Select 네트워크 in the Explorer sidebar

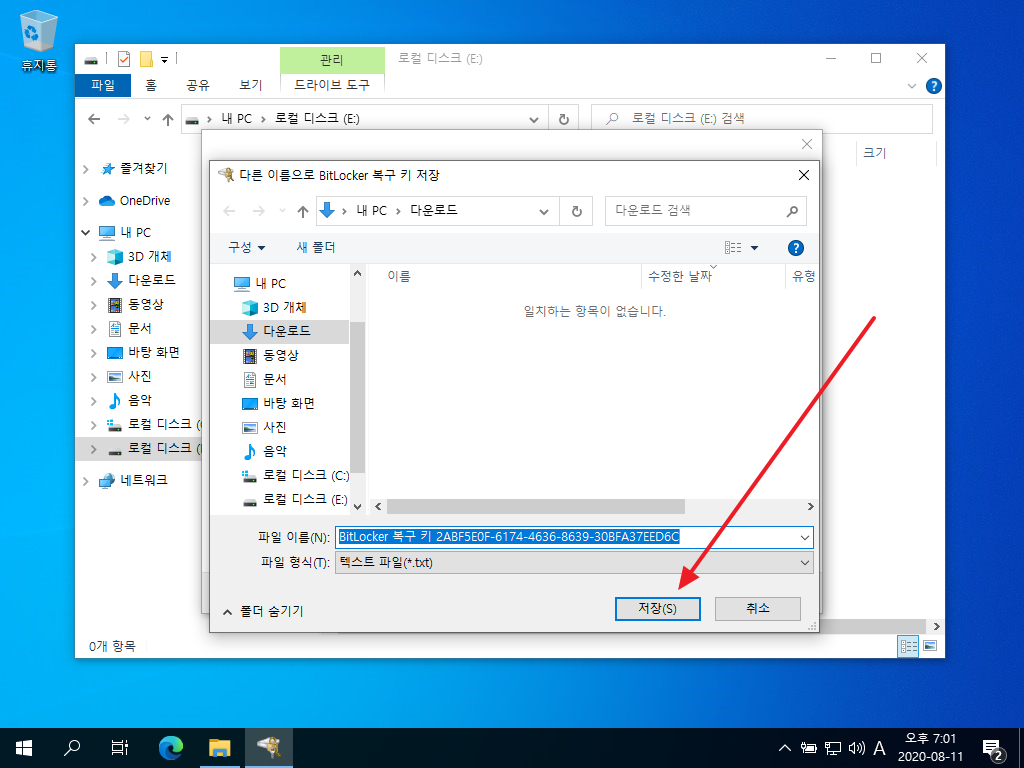(x=133, y=481)
